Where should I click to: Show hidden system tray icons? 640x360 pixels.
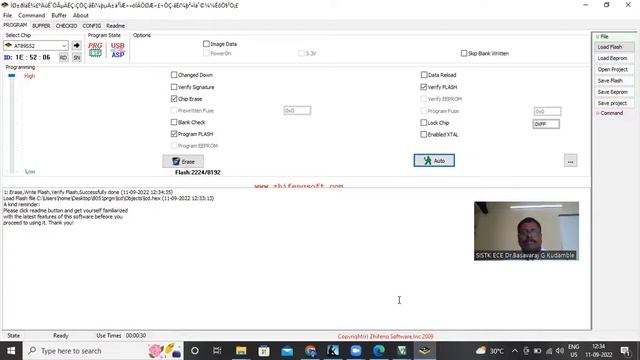click(x=515, y=351)
